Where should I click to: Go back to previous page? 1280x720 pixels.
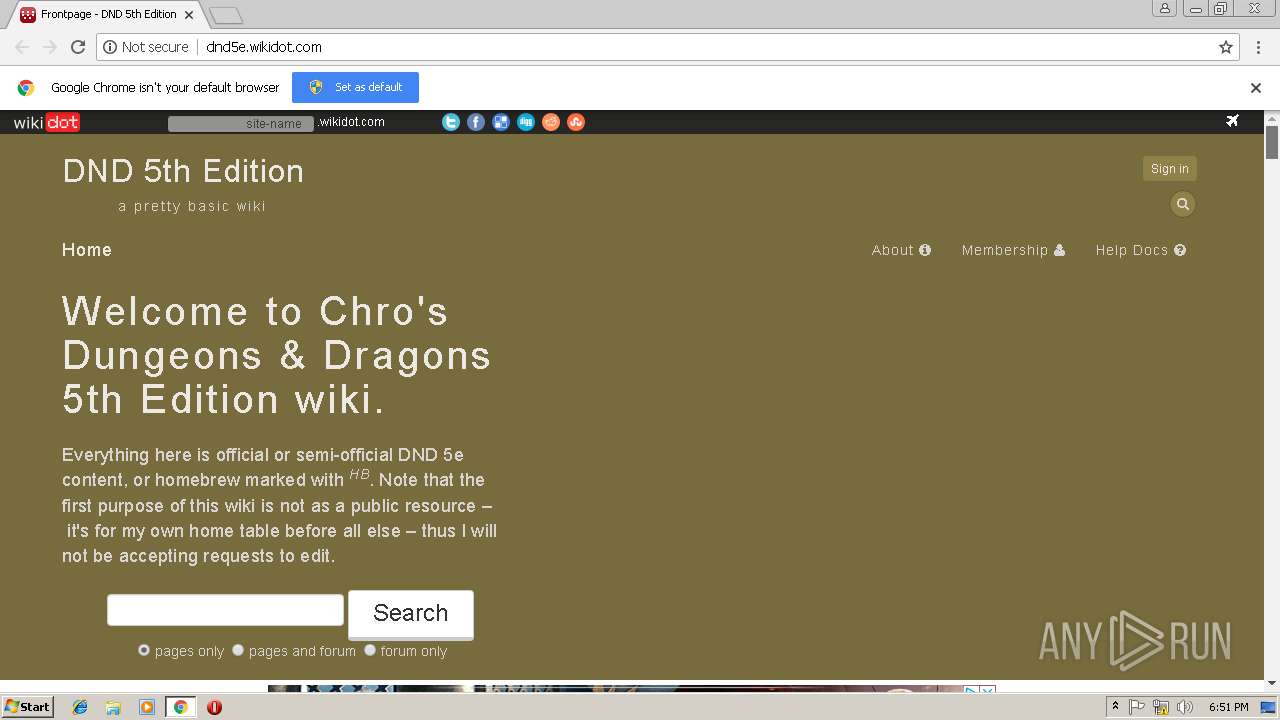pos(22,47)
